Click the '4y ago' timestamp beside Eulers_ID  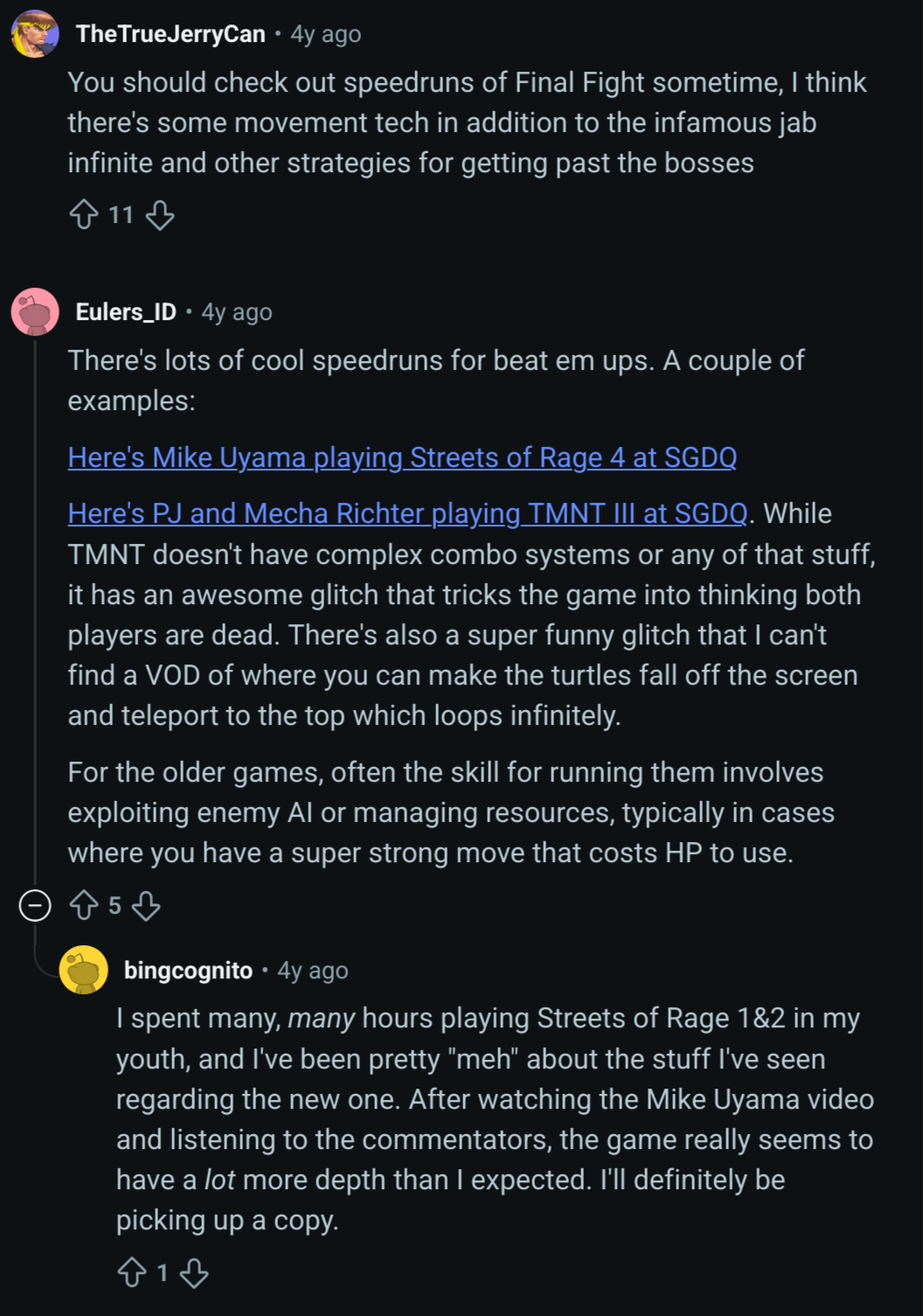pos(237,312)
